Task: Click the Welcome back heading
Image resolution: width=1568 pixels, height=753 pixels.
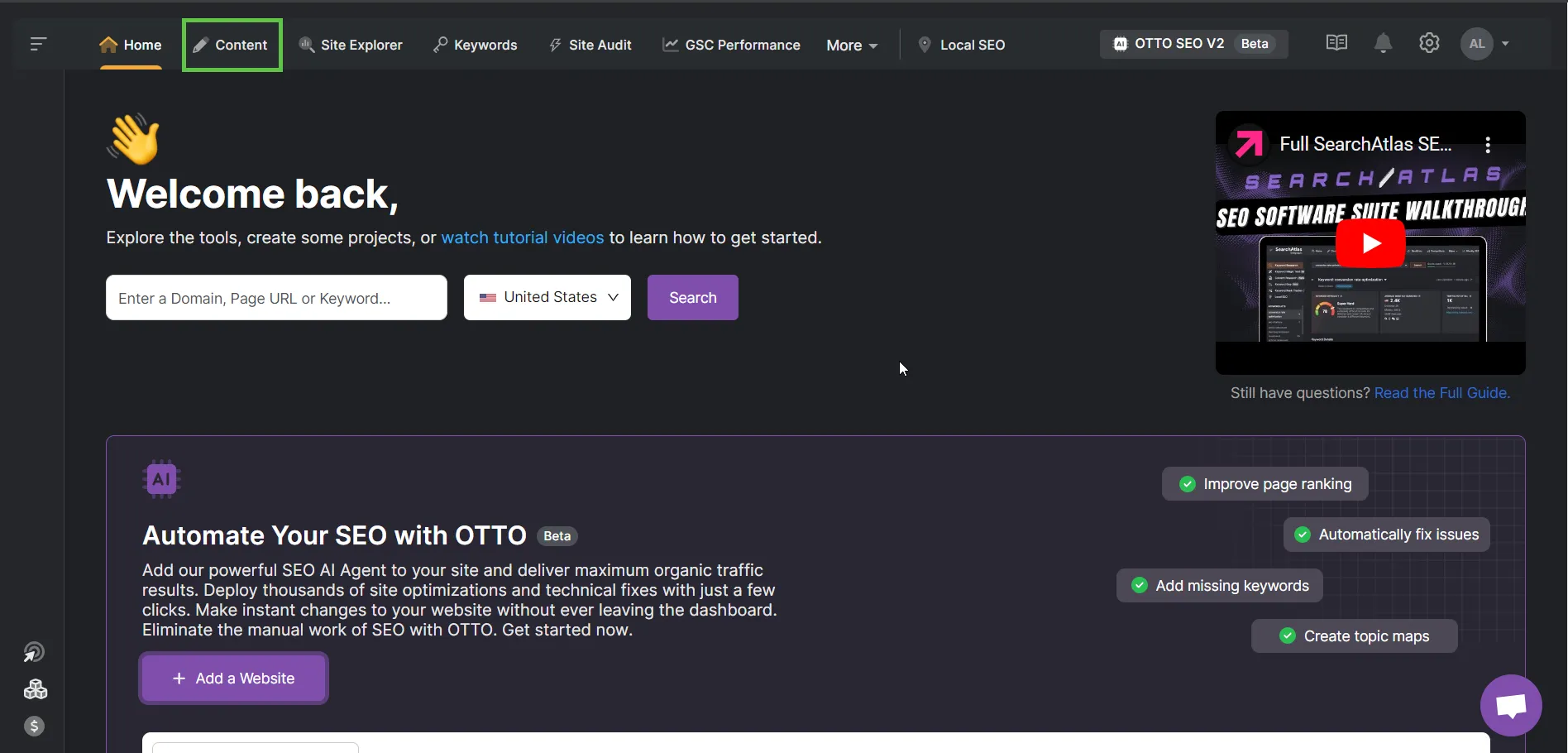Action: click(x=253, y=194)
